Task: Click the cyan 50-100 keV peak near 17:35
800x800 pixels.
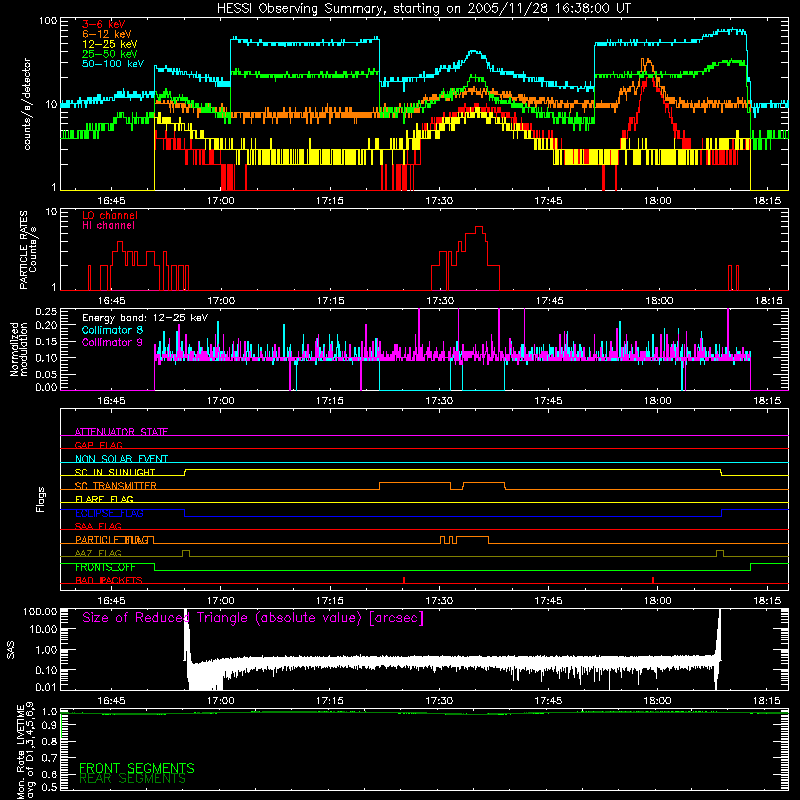Action: 474,52
